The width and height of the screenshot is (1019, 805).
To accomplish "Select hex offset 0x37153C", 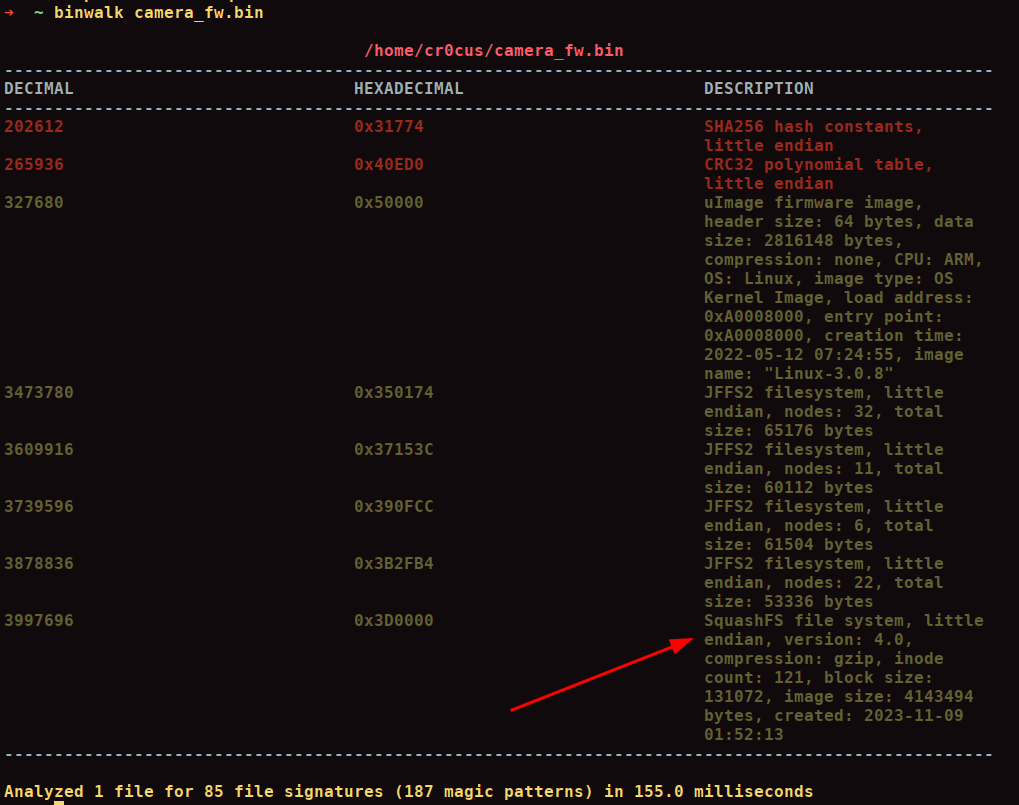I will (394, 450).
